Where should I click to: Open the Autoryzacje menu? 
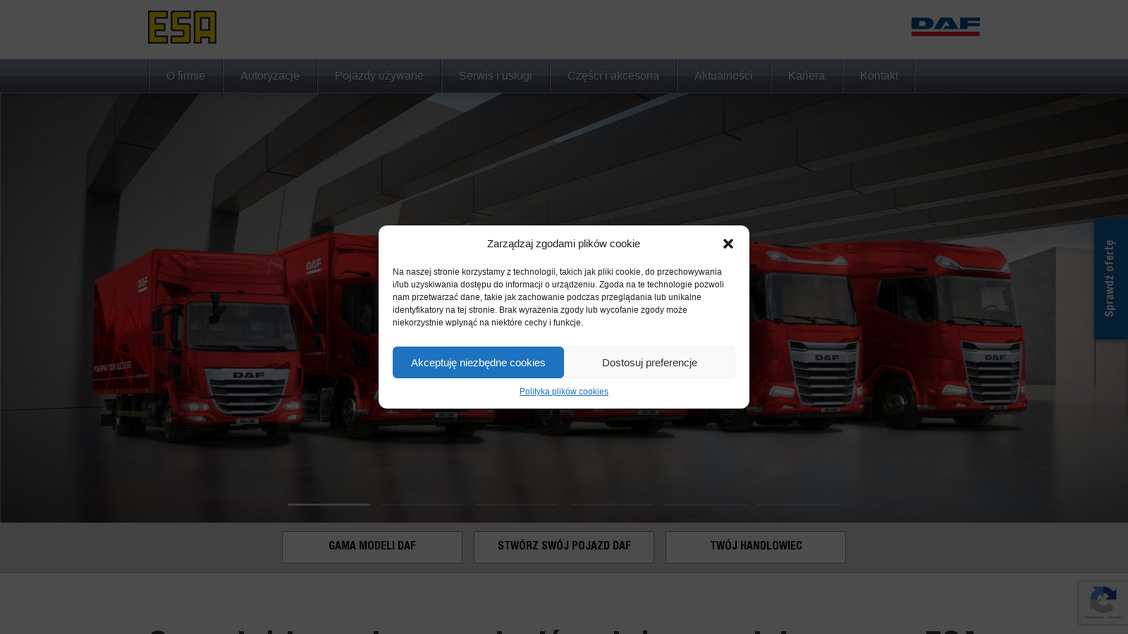pyautogui.click(x=270, y=76)
